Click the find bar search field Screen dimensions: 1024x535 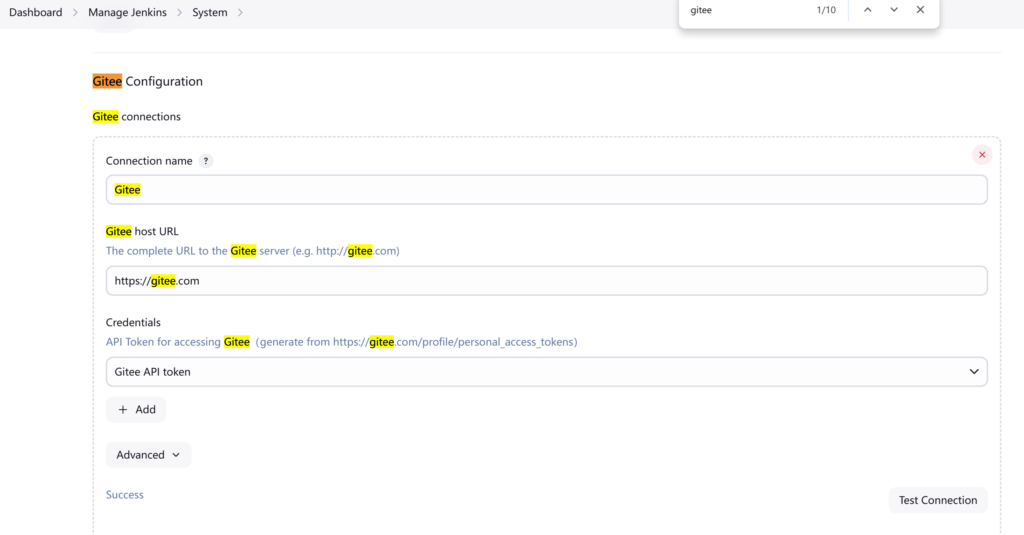tap(748, 10)
